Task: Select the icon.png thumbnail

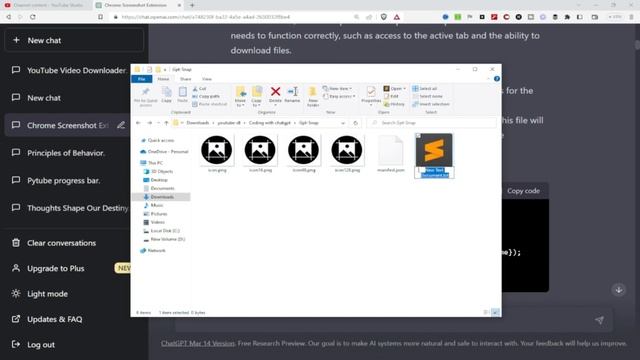Action: pyautogui.click(x=217, y=150)
